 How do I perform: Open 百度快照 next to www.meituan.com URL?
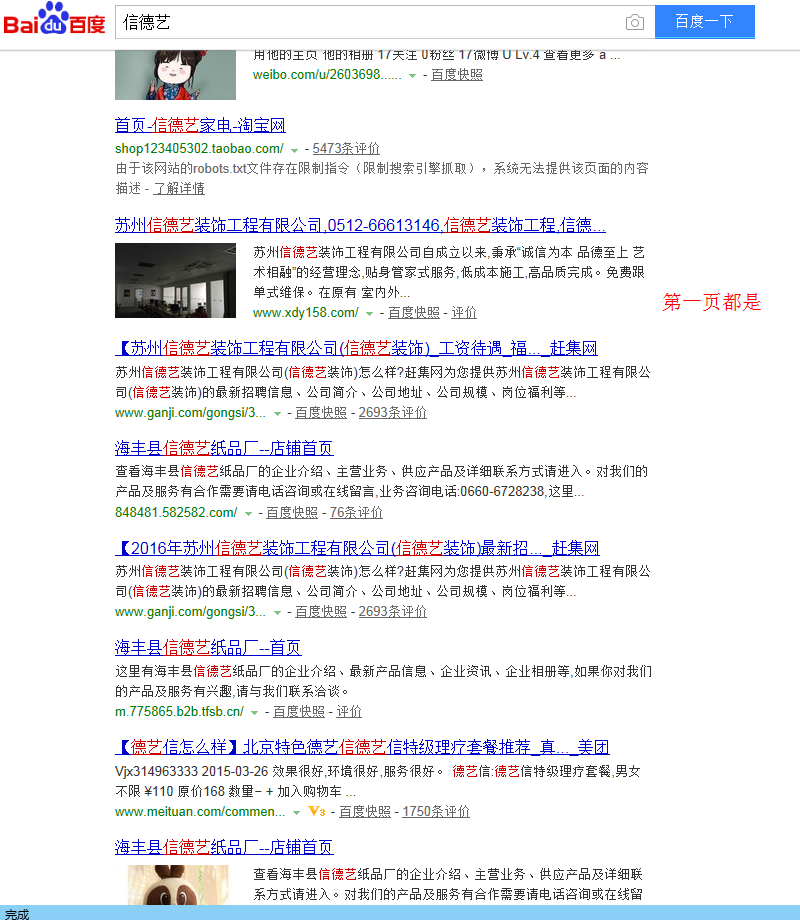click(x=364, y=811)
